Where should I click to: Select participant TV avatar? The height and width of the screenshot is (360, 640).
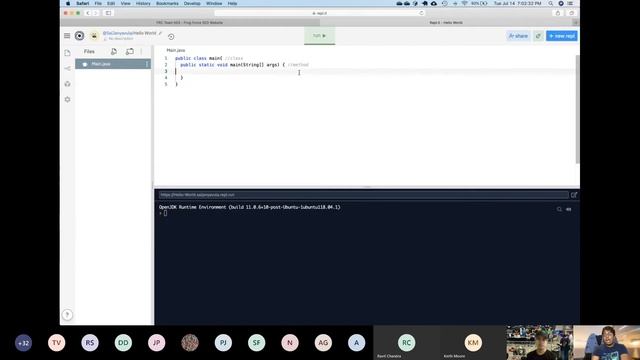point(57,343)
